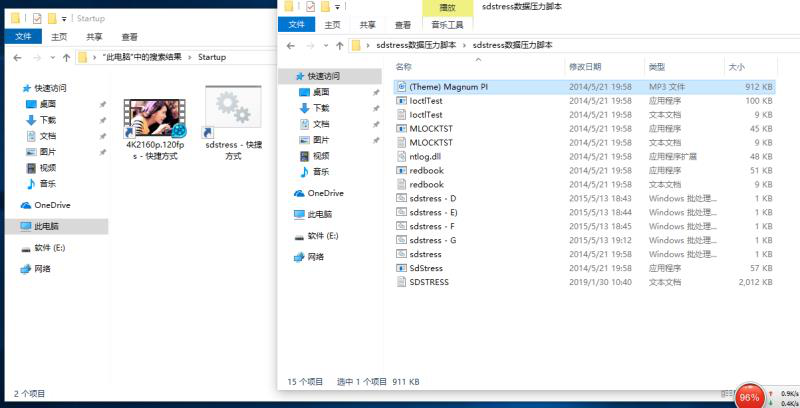
Task: Go back in the Startup window
Action: click(17, 58)
